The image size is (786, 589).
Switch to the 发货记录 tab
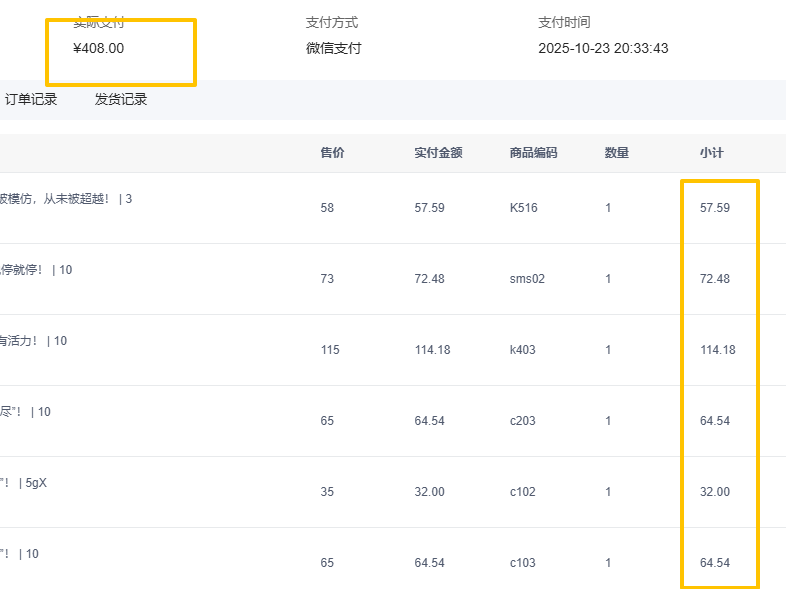tap(121, 100)
